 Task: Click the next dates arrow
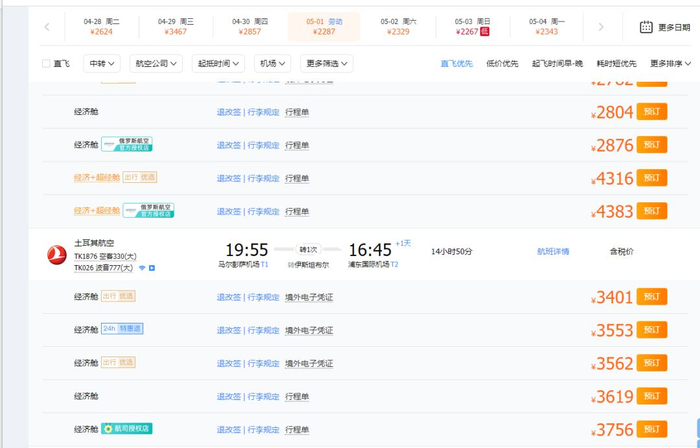pos(601,27)
